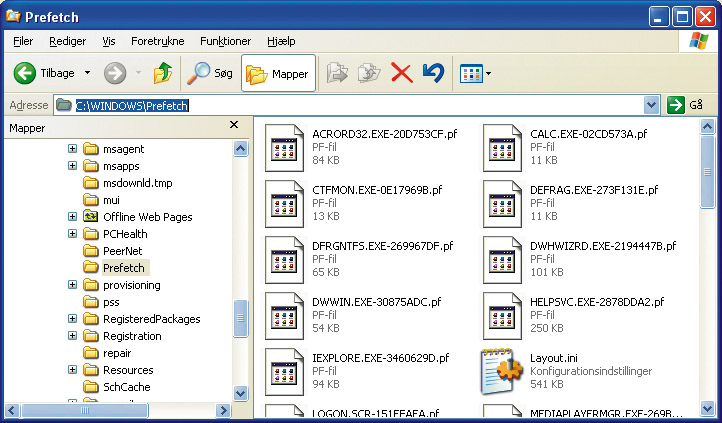Open the Funktioner menu
Viewport: 722px width, 423px height.
[225, 41]
